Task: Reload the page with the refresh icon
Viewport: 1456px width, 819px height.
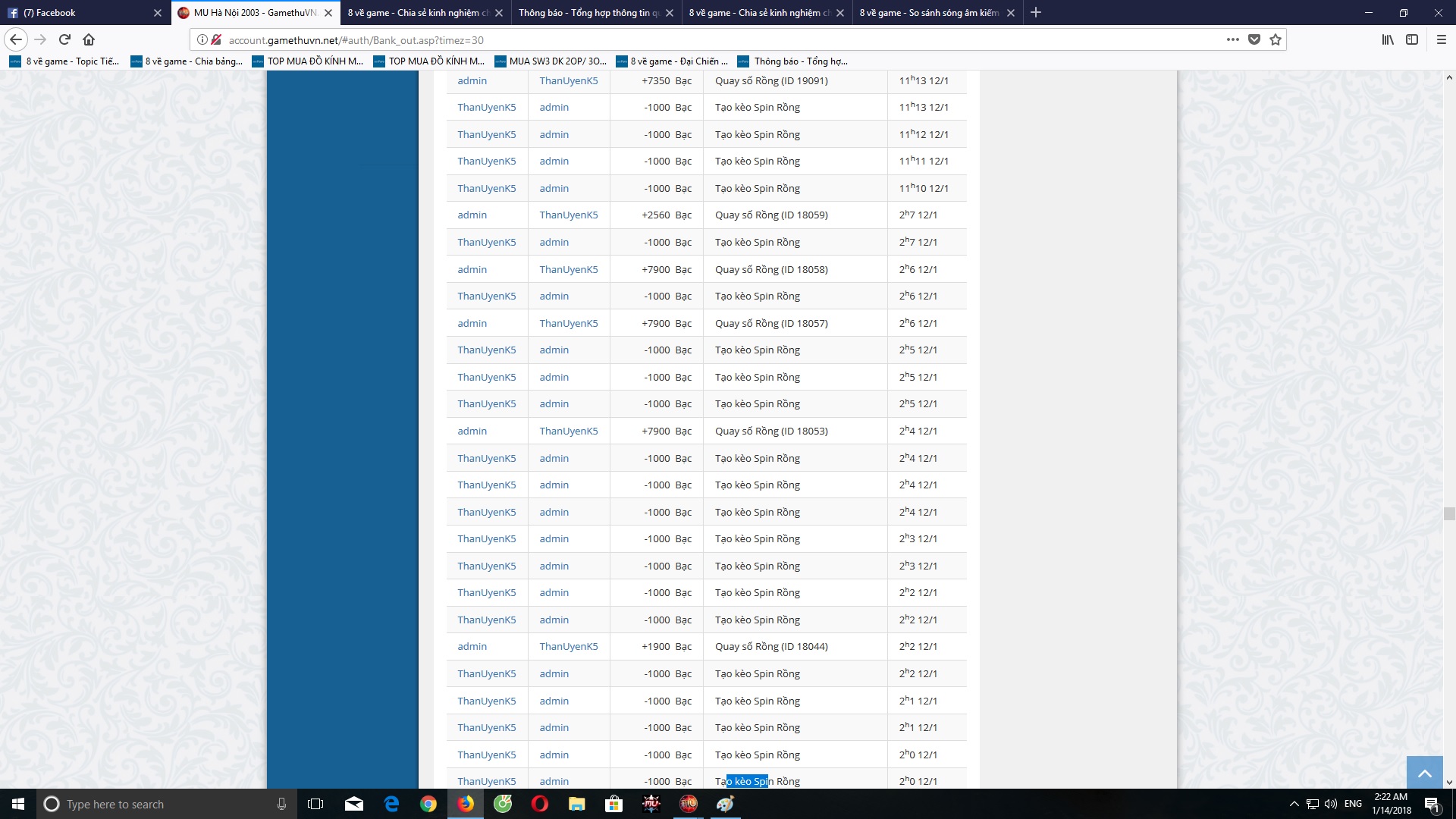Action: coord(65,39)
